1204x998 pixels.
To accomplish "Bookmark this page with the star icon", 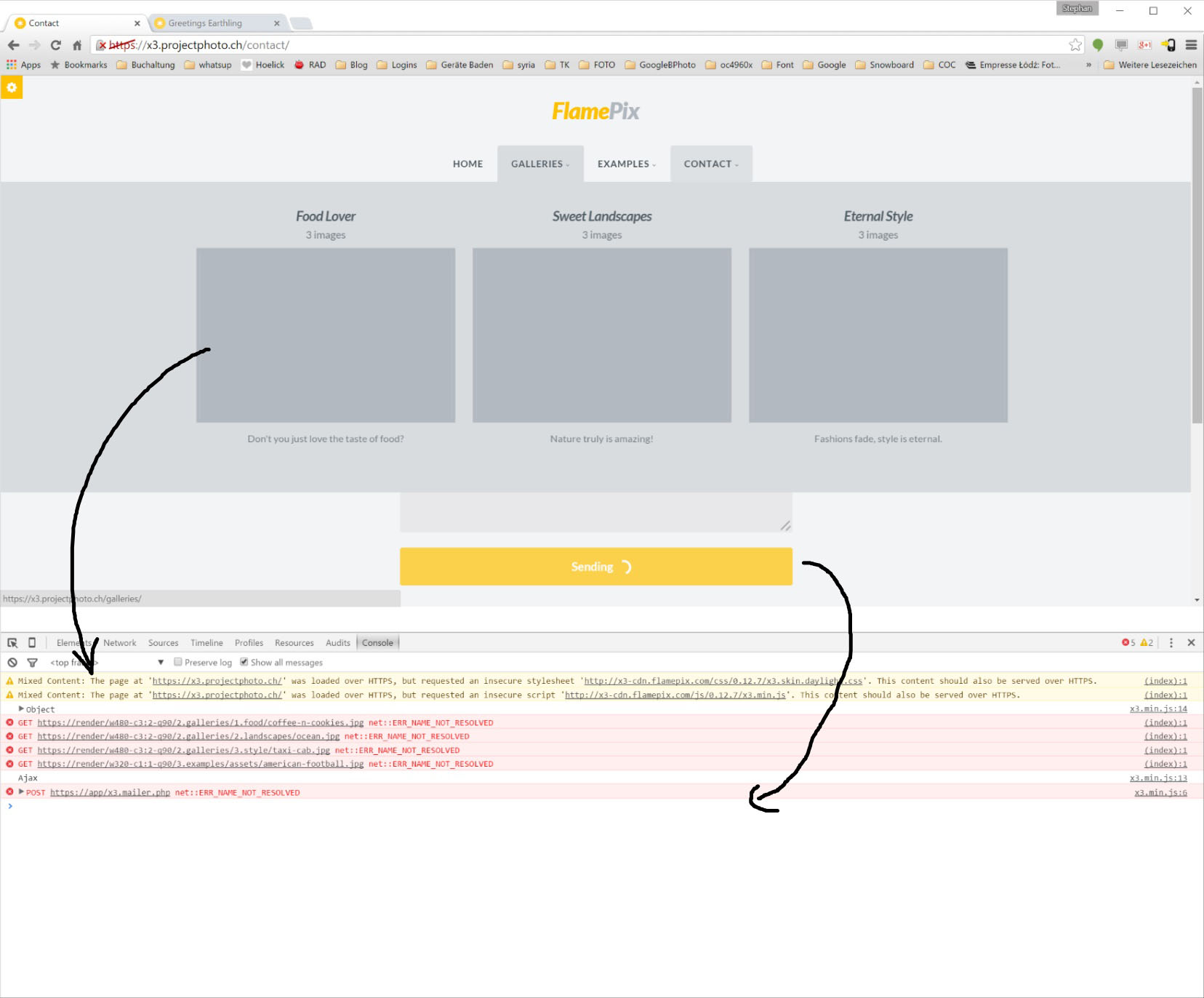I will (x=1075, y=45).
